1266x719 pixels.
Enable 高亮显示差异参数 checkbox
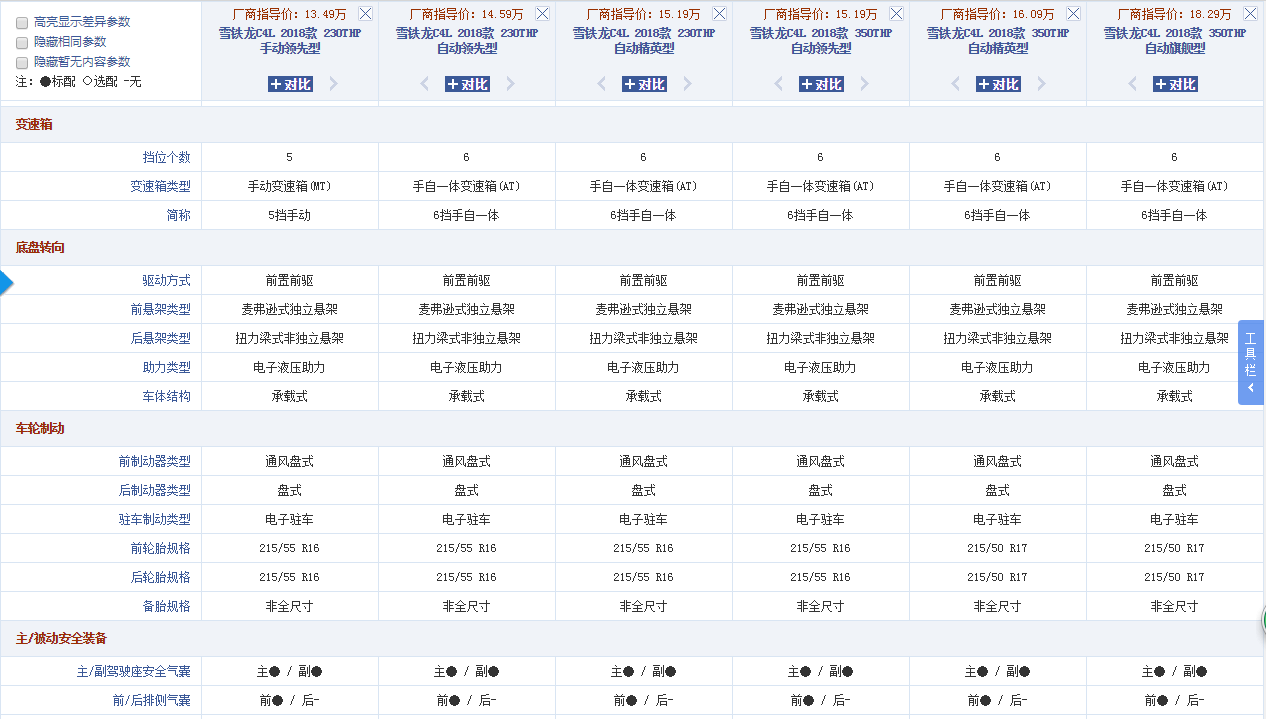22,22
